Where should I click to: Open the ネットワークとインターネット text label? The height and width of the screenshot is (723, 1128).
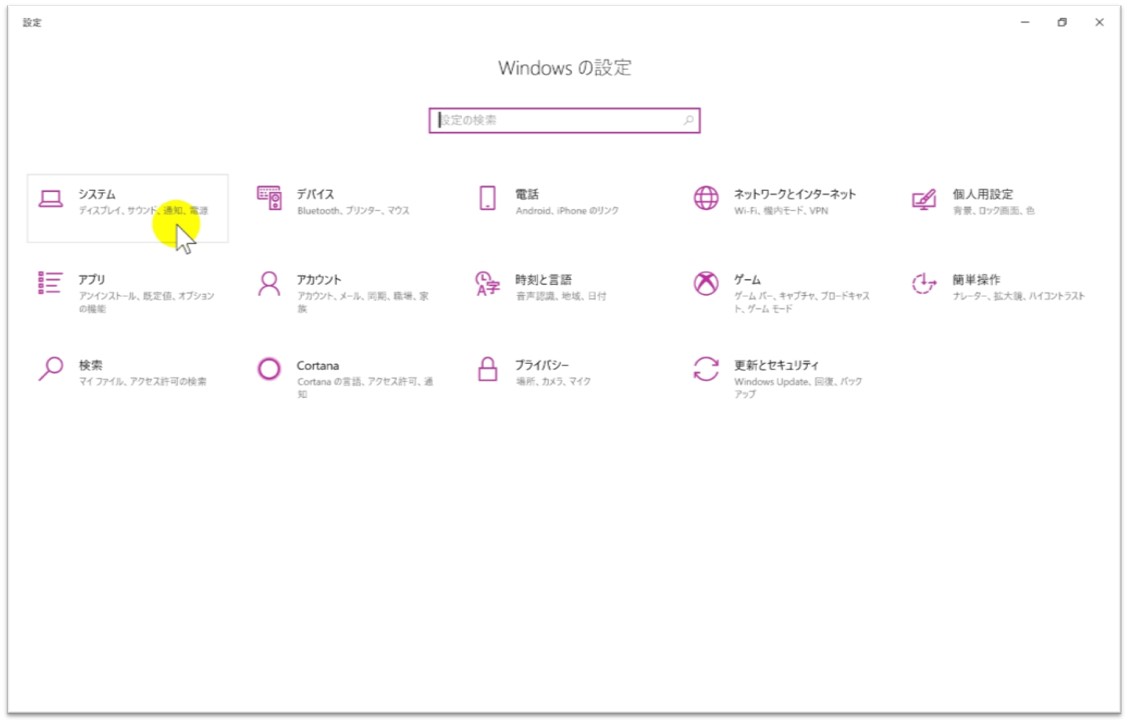(x=794, y=194)
